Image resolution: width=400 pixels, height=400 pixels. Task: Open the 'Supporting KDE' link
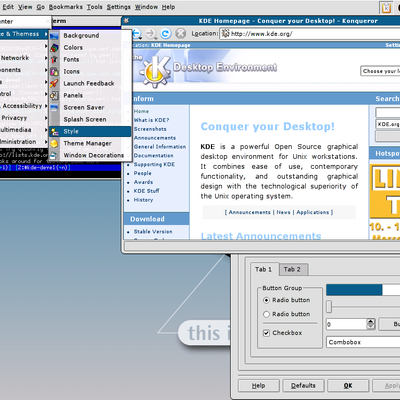click(154, 164)
